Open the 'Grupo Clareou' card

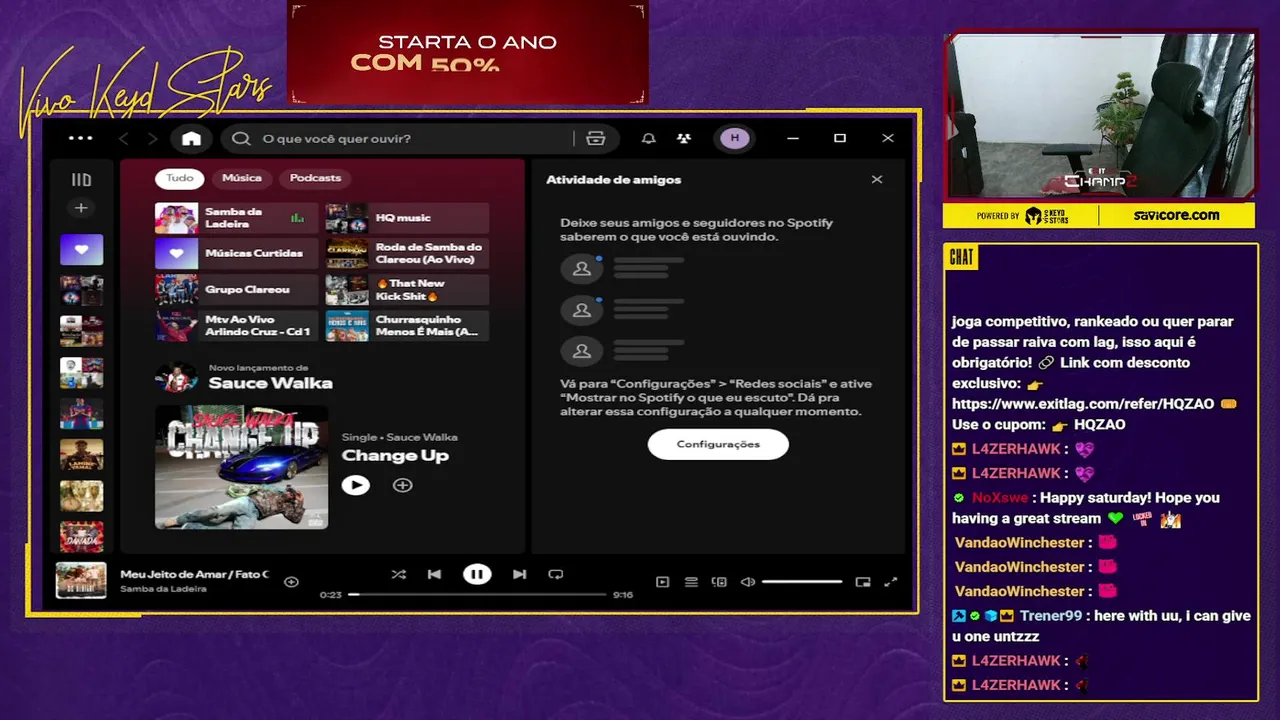(x=236, y=290)
